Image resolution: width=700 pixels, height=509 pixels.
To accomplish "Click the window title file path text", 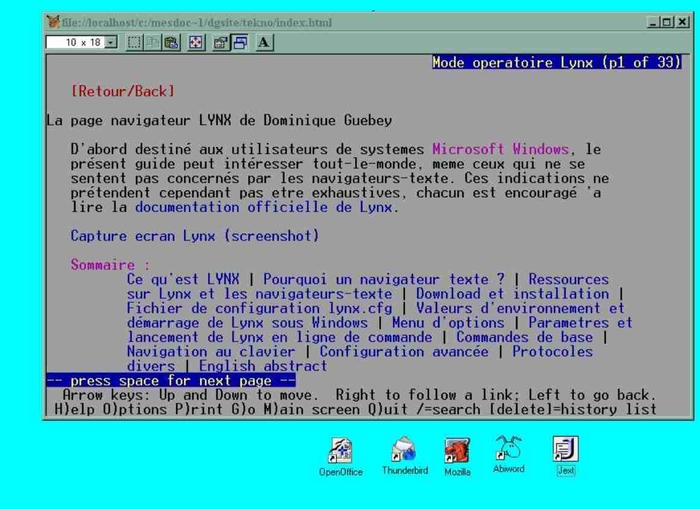I will 197,22.
